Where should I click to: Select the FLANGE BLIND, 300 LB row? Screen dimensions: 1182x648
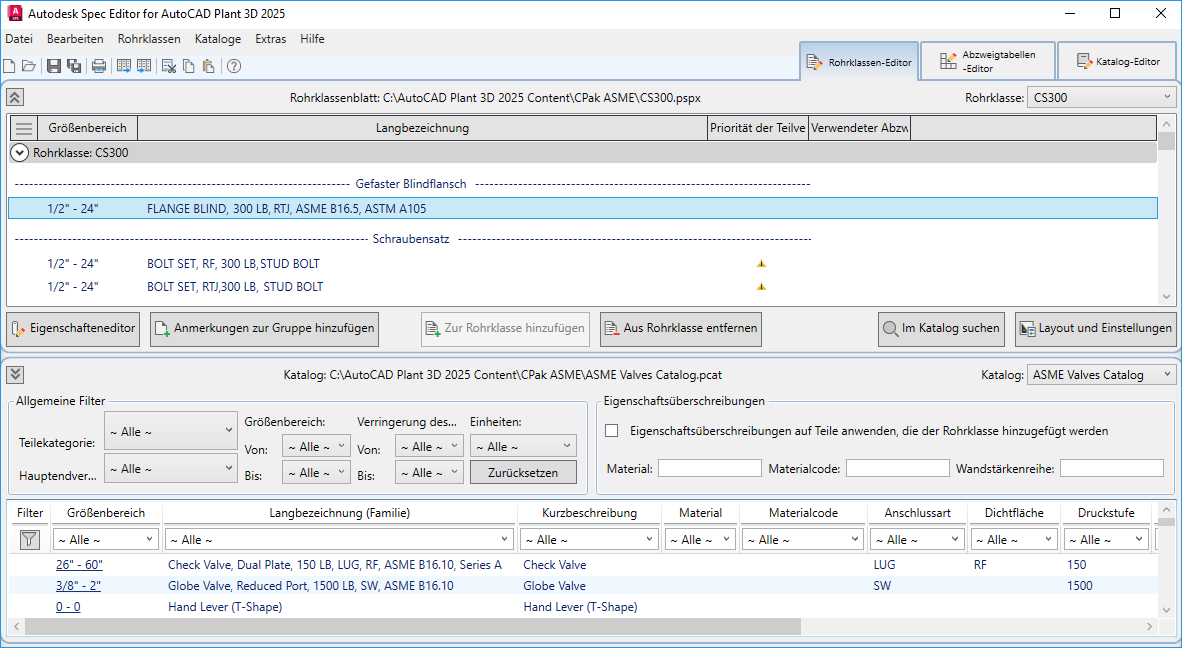tap(583, 209)
